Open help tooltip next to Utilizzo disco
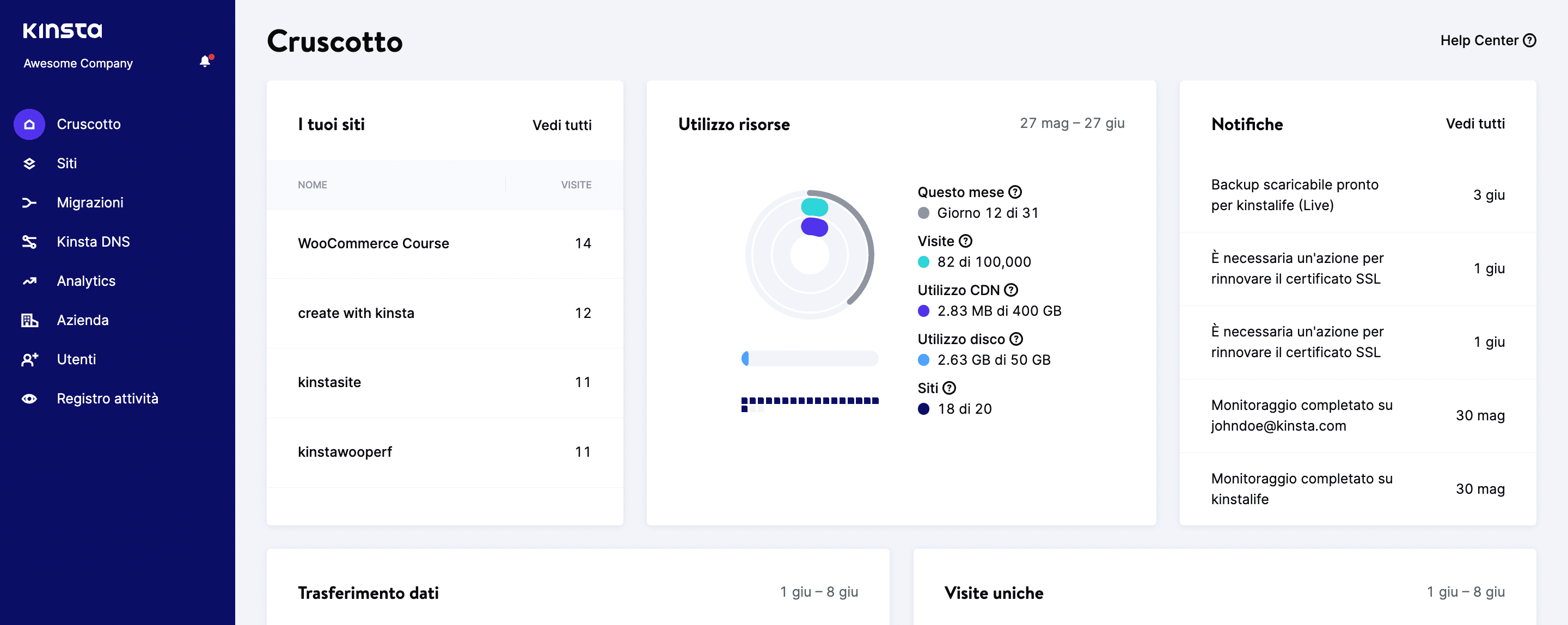 click(1016, 339)
